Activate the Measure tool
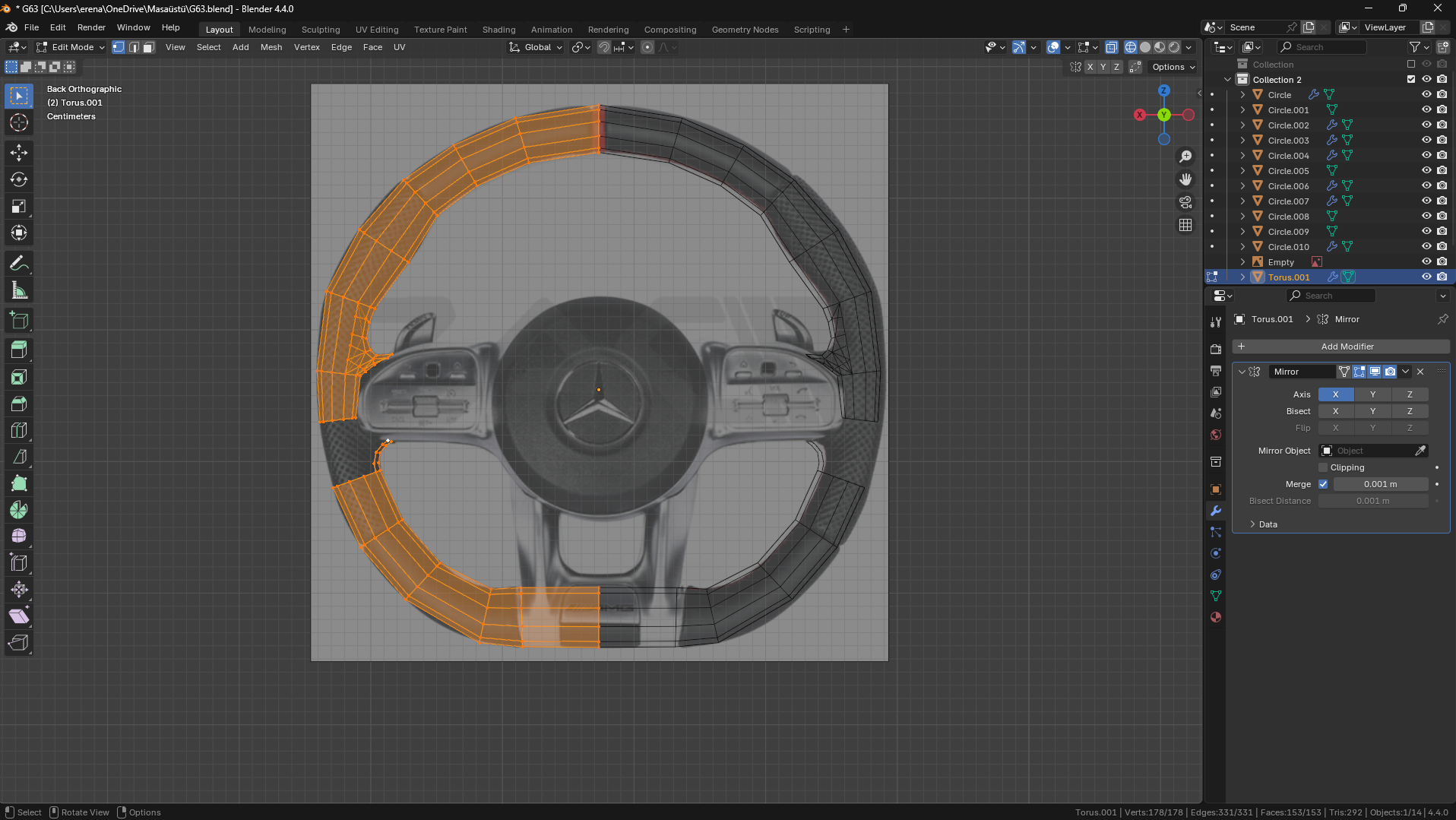The height and width of the screenshot is (820, 1456). pyautogui.click(x=19, y=290)
